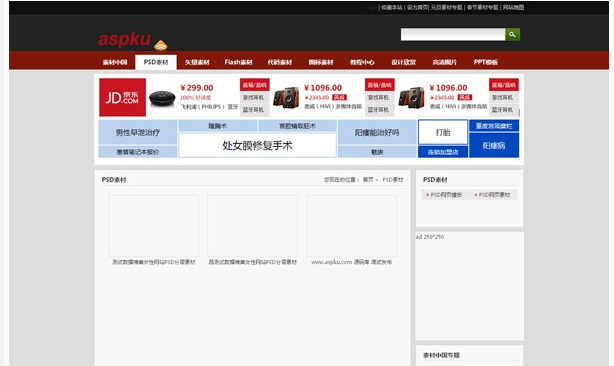Focus the search text field
The width and height of the screenshot is (614, 366).
453,34
